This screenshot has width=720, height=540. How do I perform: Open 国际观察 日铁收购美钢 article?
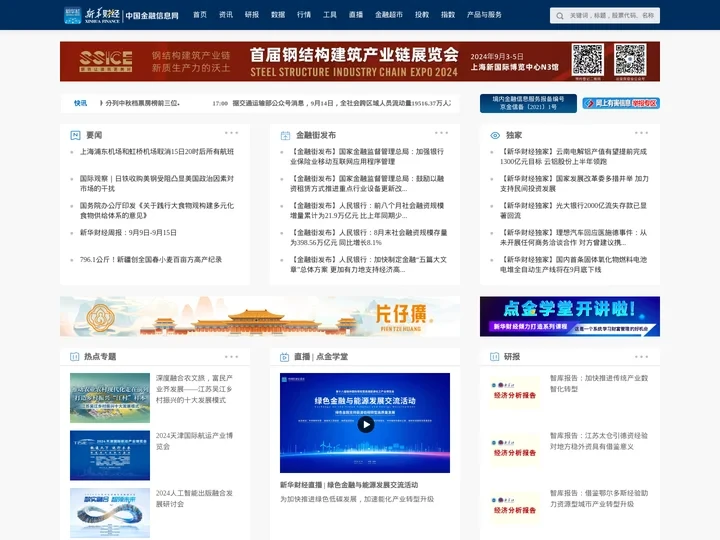click(x=157, y=184)
